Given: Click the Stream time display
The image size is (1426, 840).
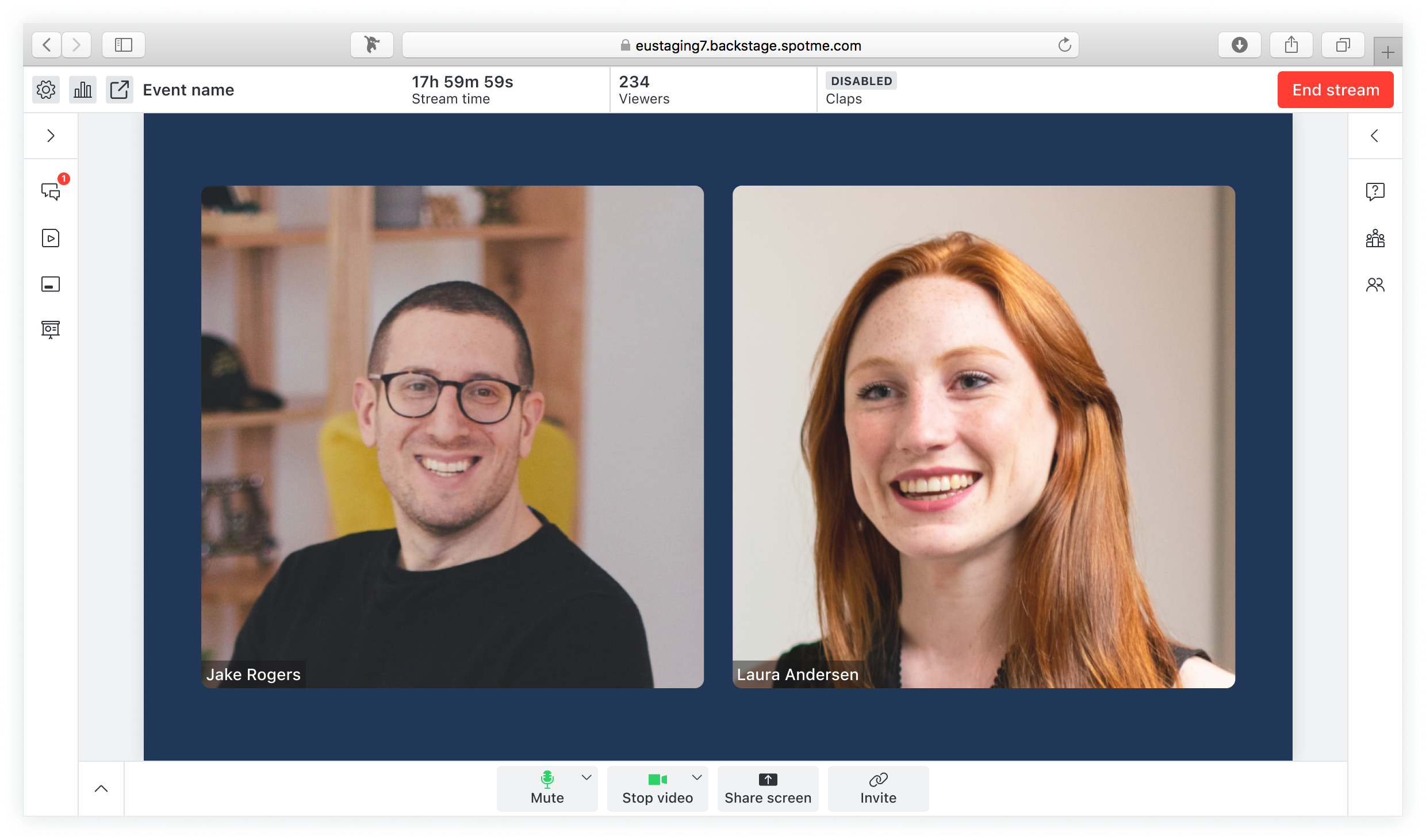Looking at the screenshot, I should pos(462,90).
